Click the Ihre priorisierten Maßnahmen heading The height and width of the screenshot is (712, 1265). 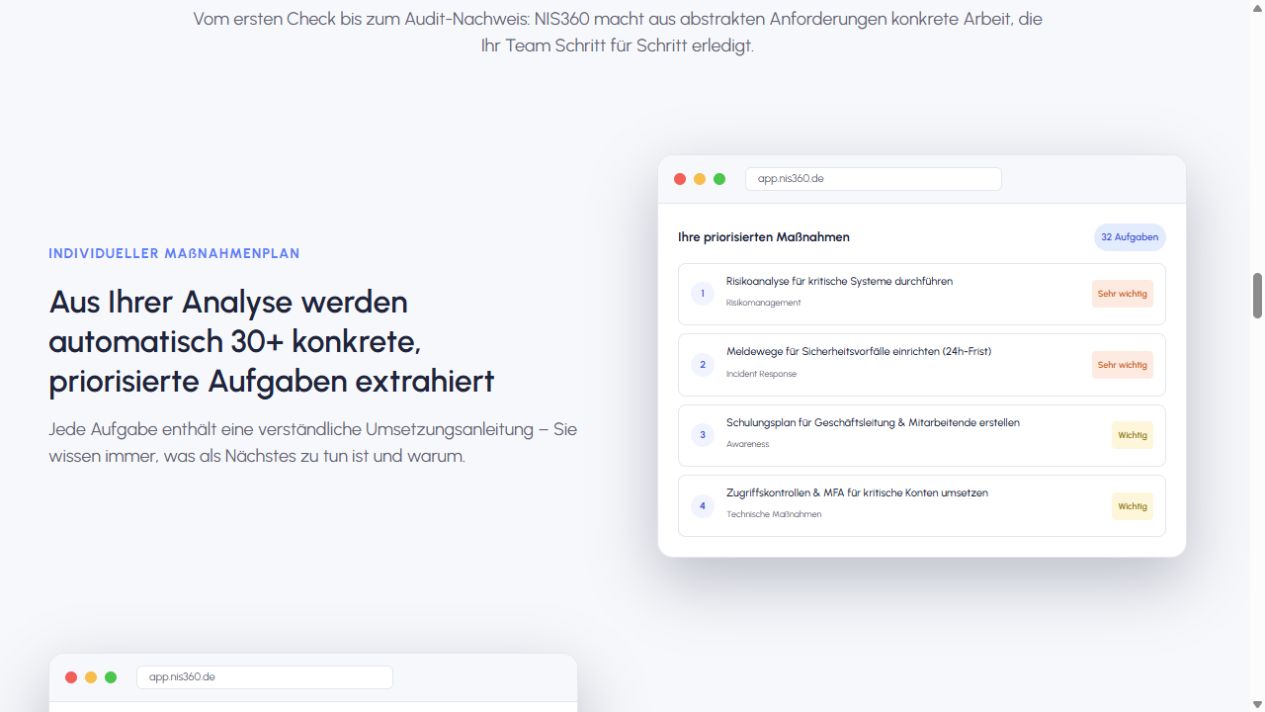[764, 237]
